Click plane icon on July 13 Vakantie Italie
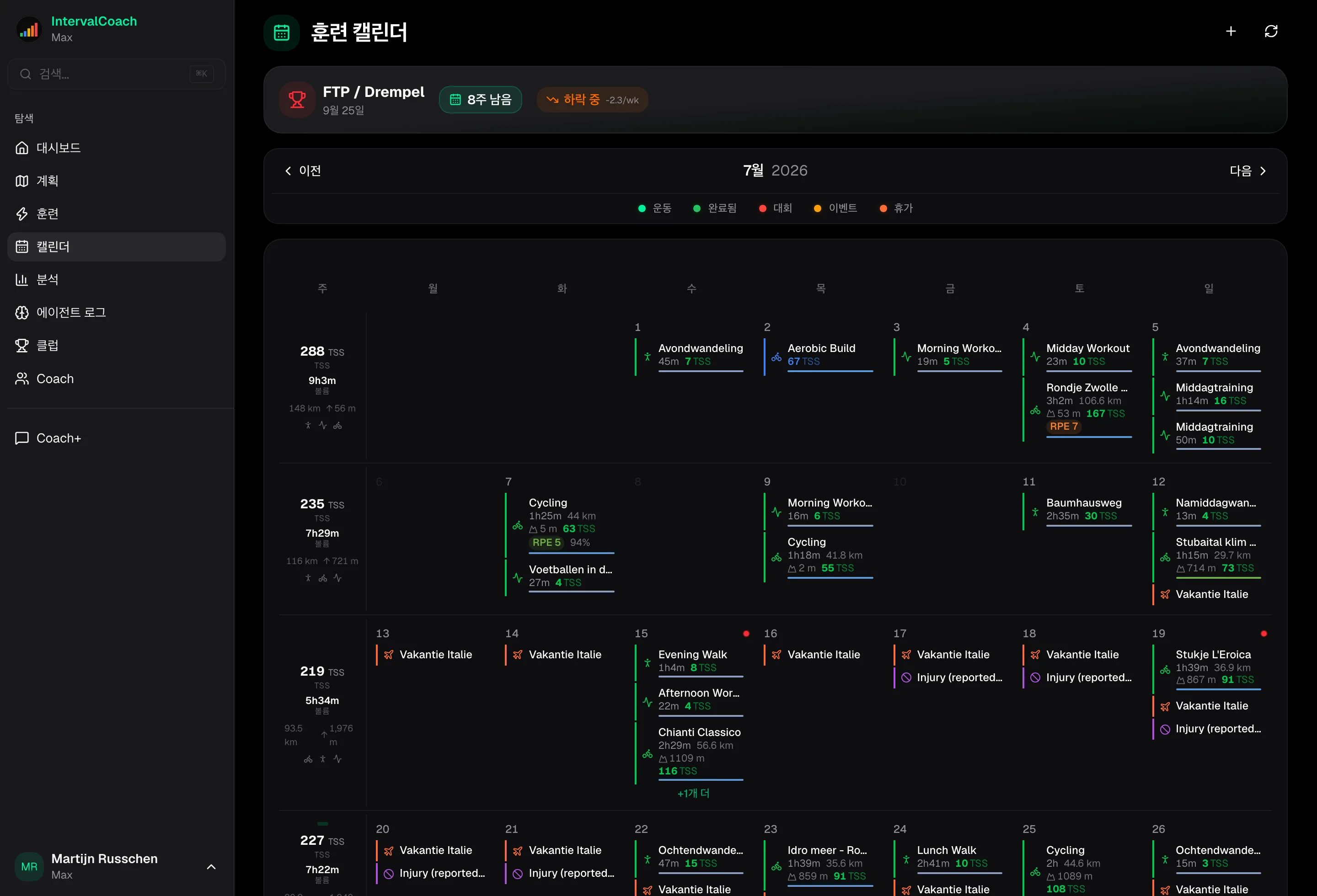The image size is (1317, 896). click(x=388, y=655)
